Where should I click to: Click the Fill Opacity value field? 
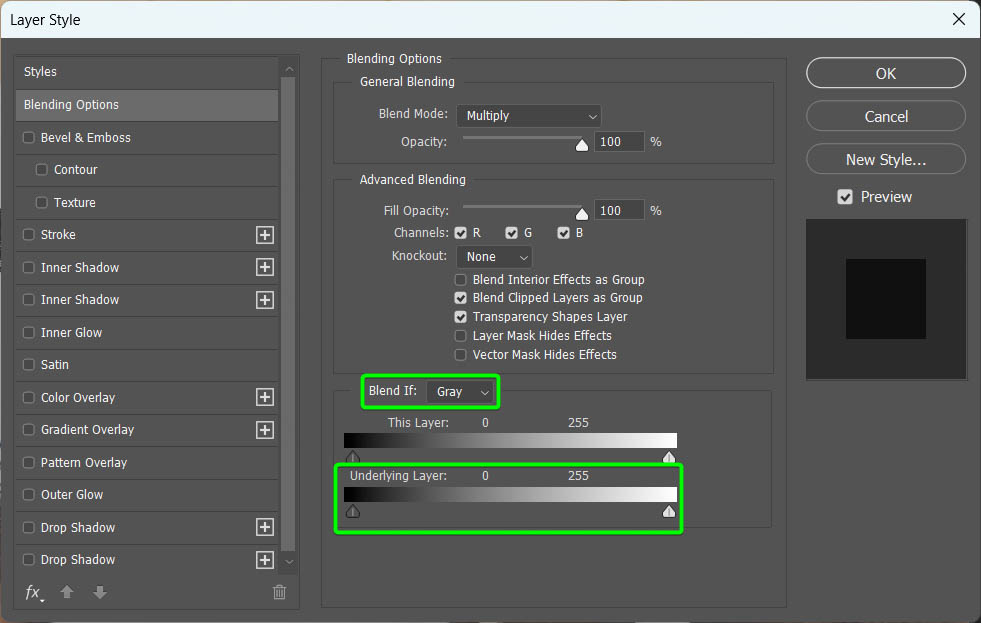pos(619,211)
